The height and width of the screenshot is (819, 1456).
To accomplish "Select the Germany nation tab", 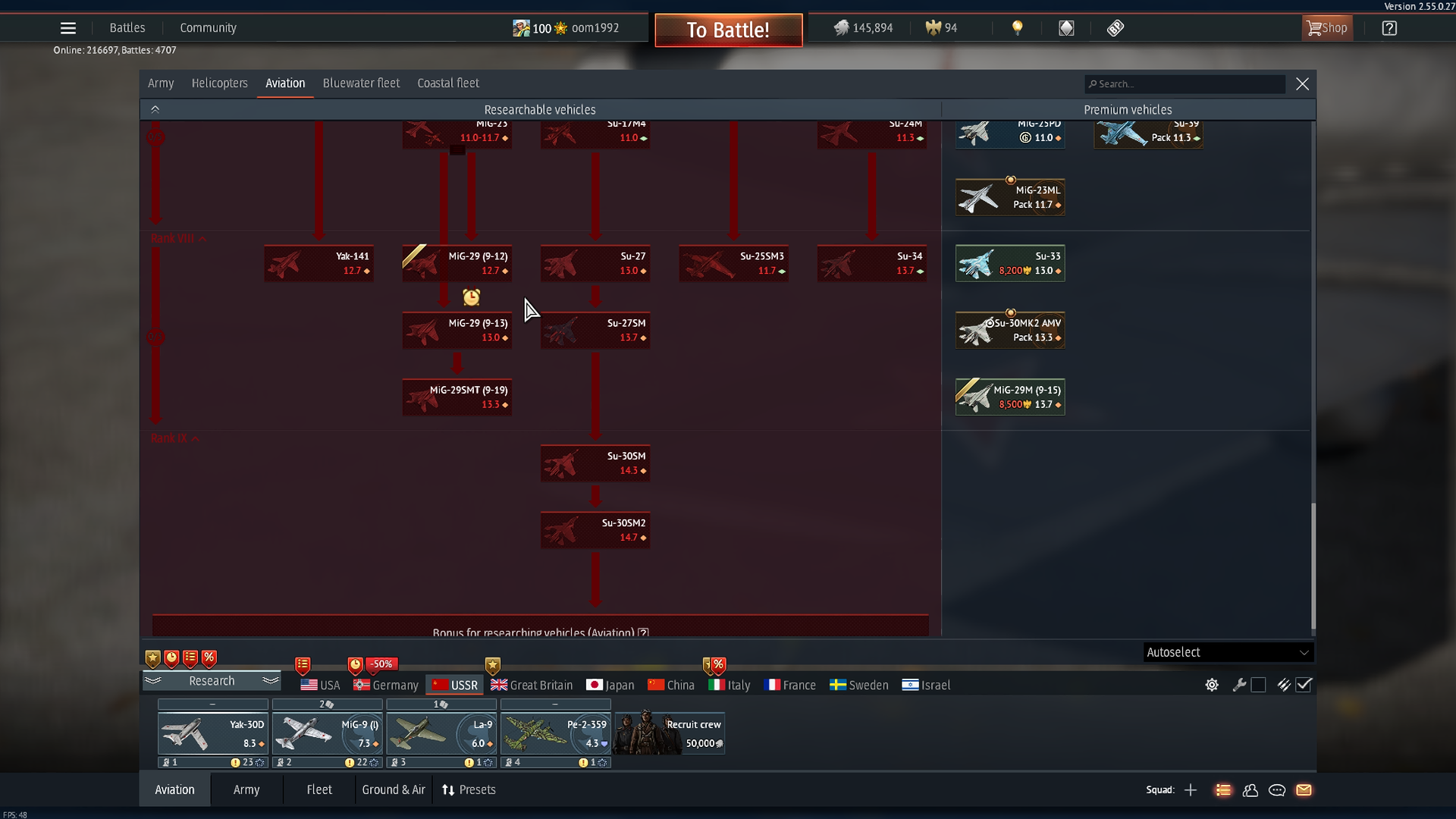I will point(386,685).
